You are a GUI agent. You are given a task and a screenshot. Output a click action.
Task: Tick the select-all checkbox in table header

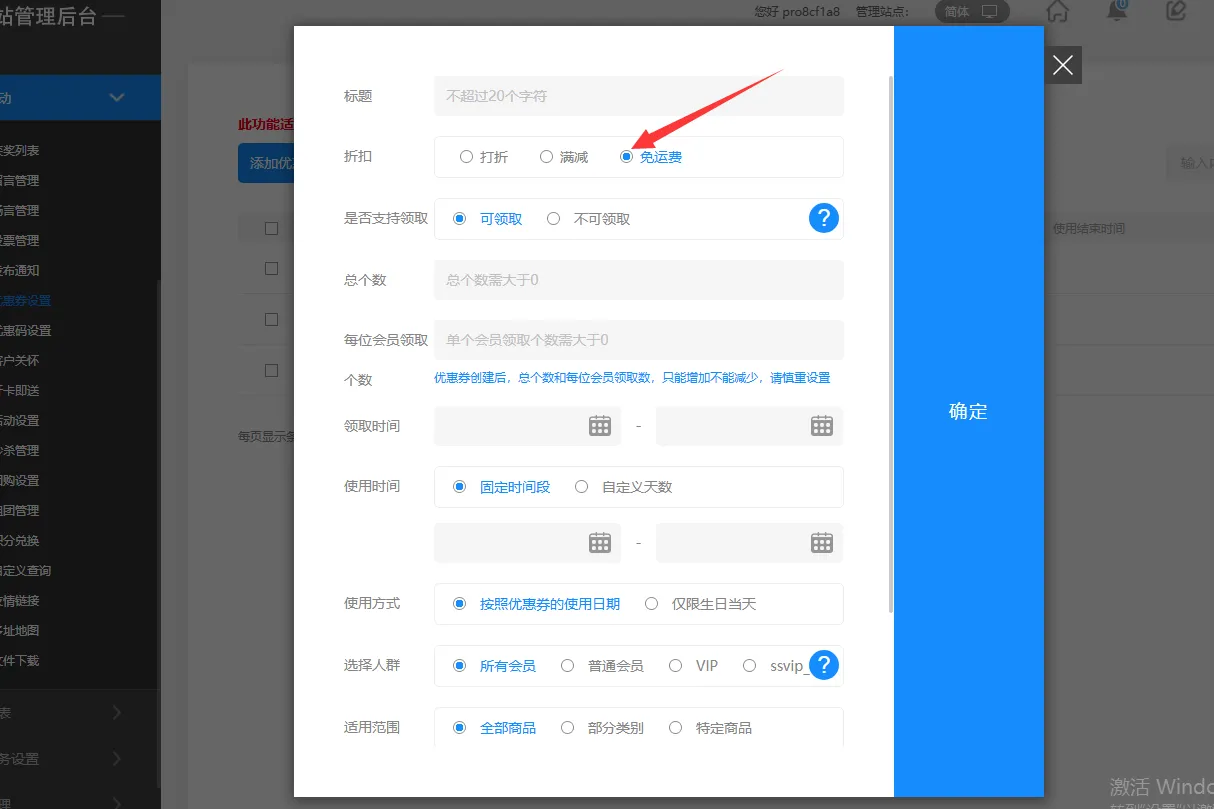271,228
